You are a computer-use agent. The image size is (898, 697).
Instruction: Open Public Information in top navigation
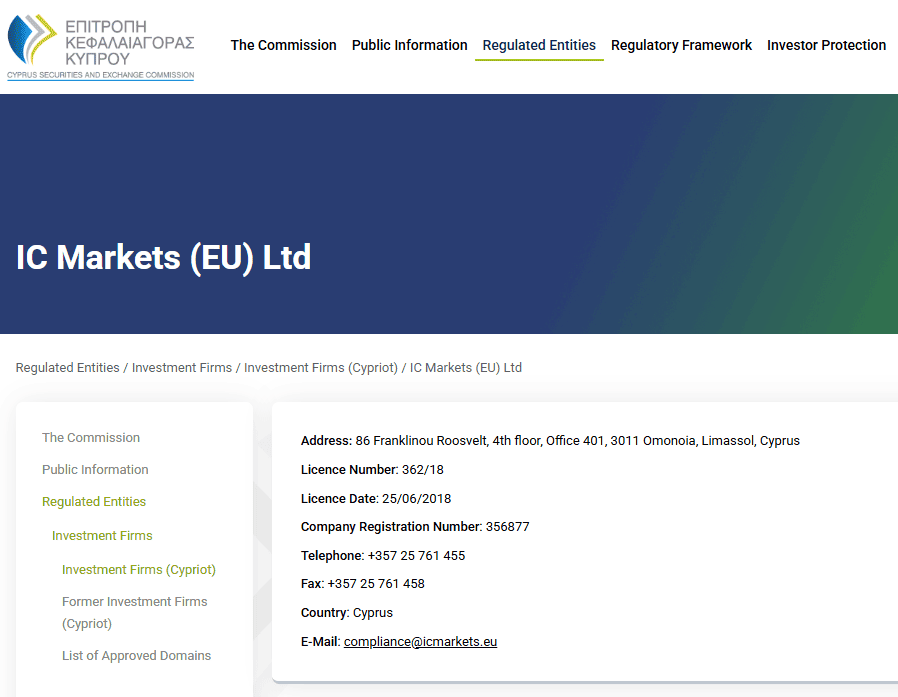(409, 45)
